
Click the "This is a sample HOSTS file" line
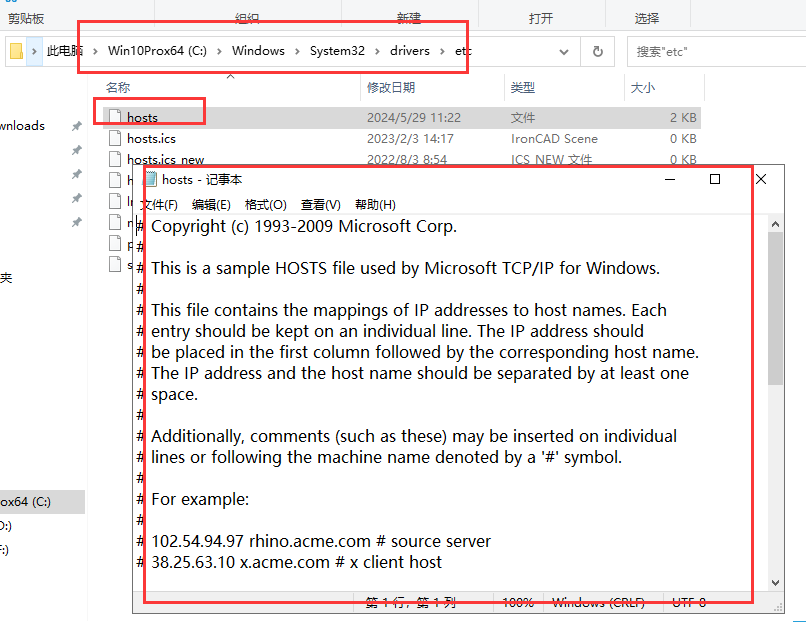coord(405,268)
